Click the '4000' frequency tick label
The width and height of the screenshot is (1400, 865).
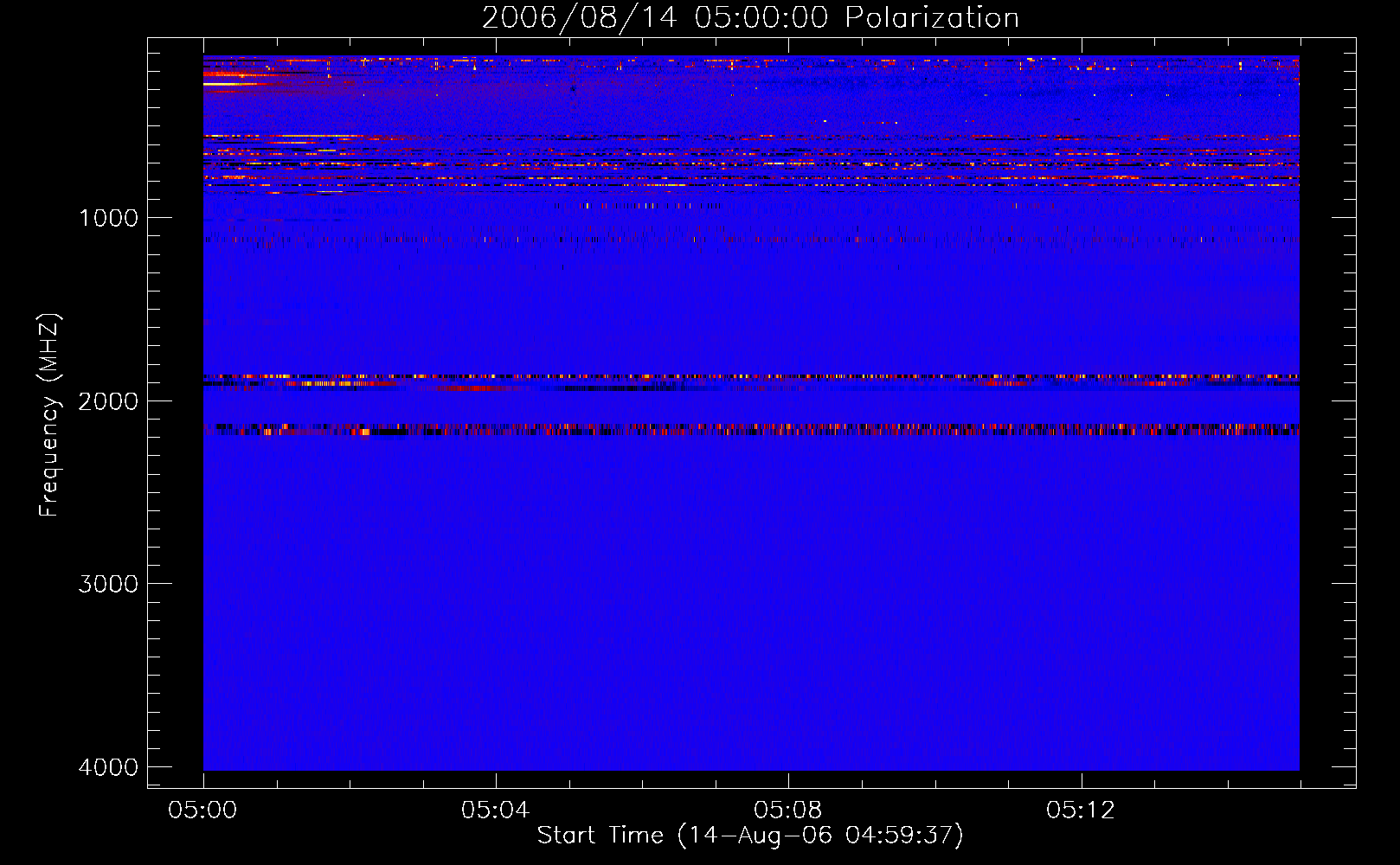coord(108,767)
